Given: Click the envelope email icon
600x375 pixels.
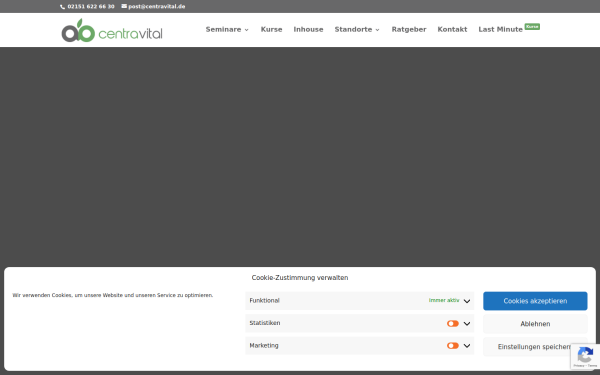Looking at the screenshot, I should [x=124, y=6].
